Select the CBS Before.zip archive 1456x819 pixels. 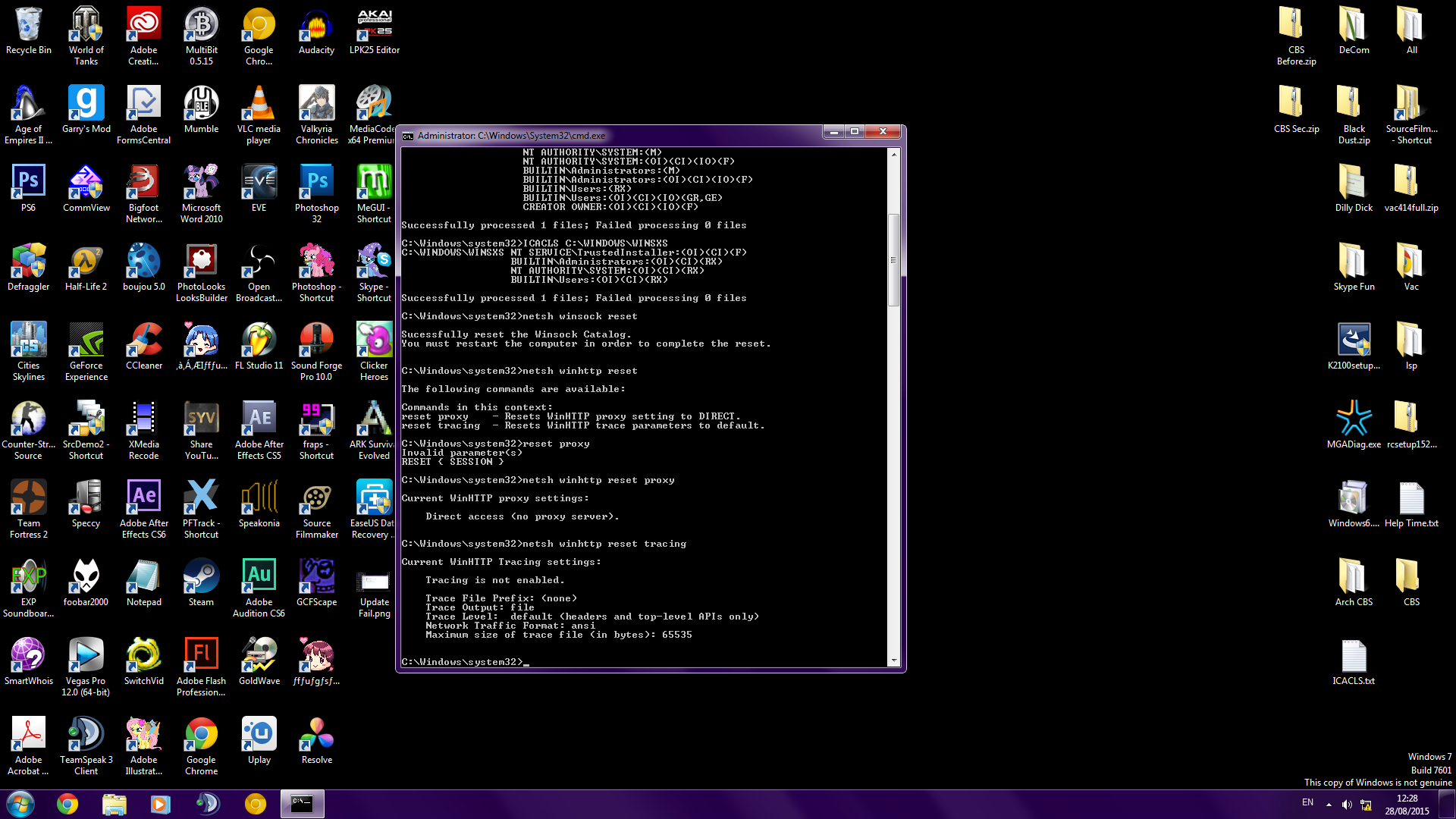point(1296,36)
